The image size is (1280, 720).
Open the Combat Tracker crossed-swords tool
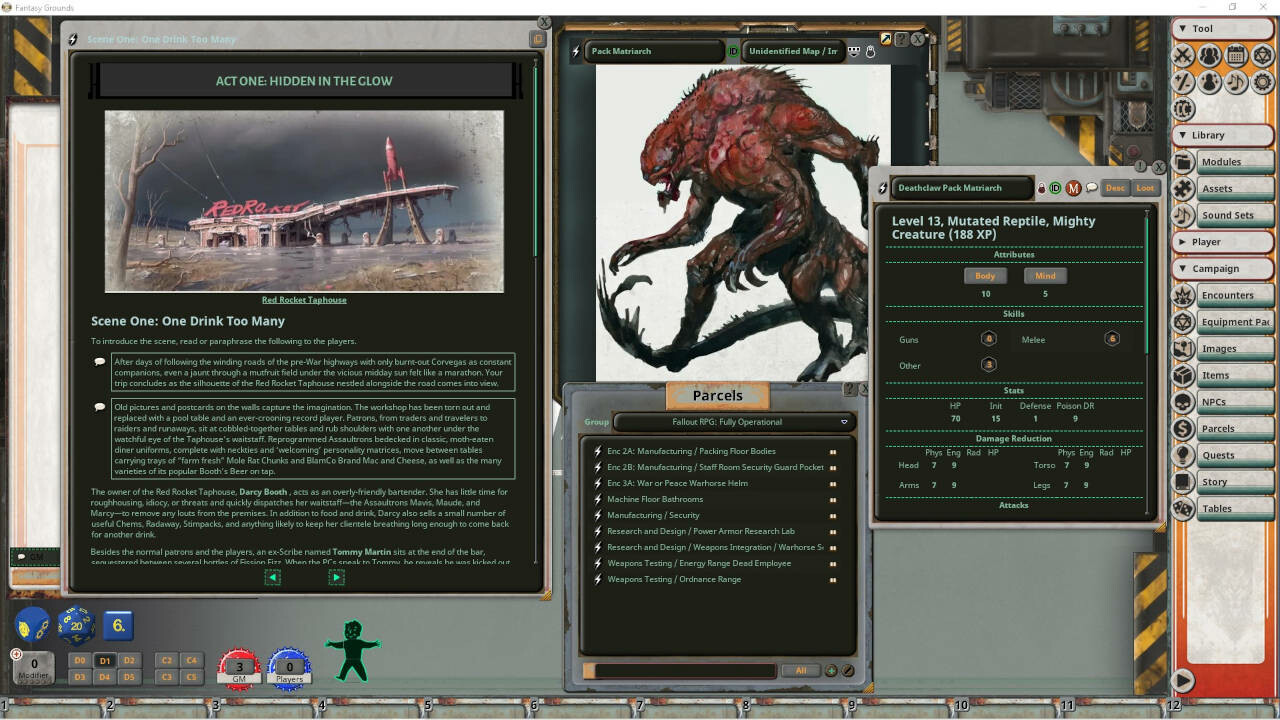pyautogui.click(x=1184, y=56)
